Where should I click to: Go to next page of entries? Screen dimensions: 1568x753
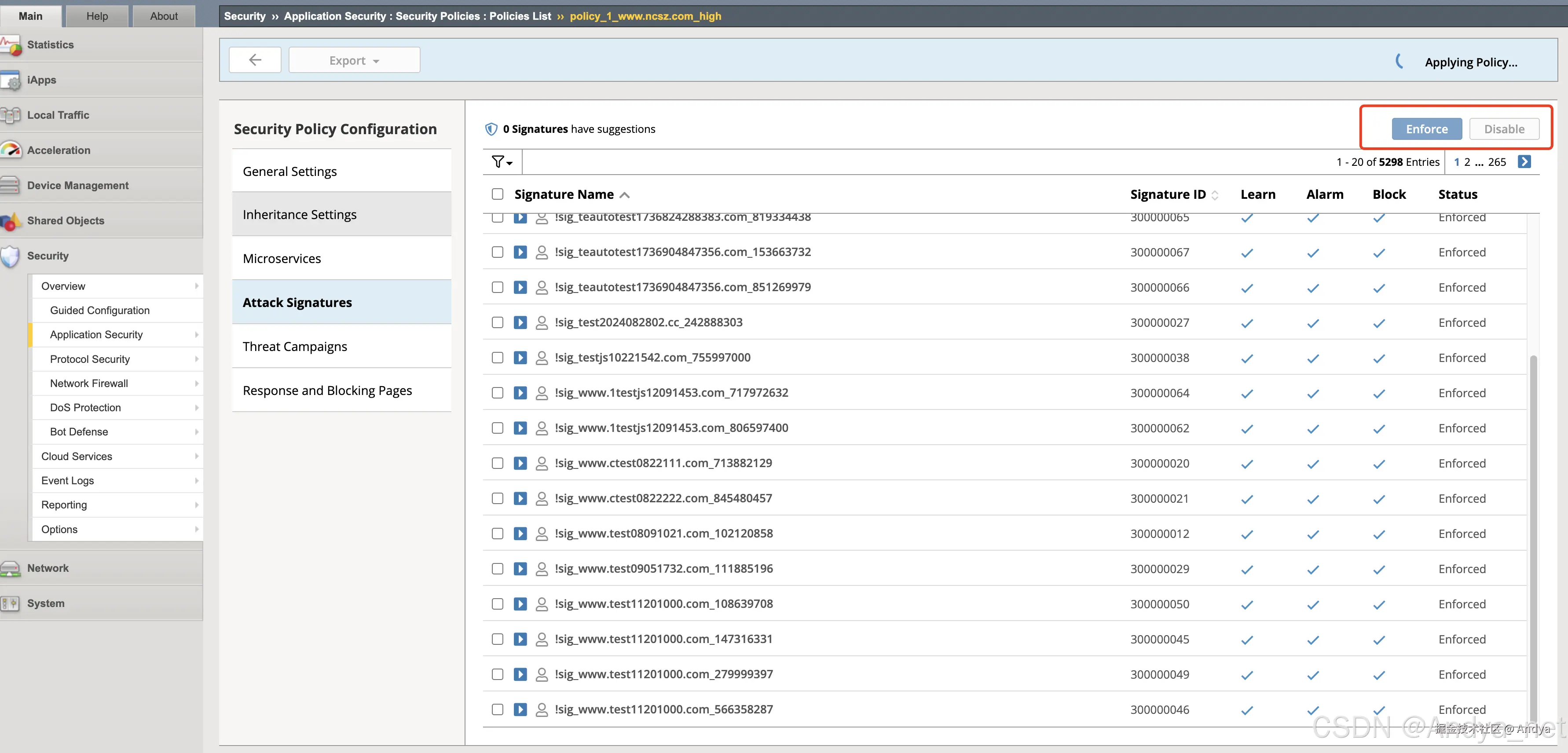coord(1524,162)
